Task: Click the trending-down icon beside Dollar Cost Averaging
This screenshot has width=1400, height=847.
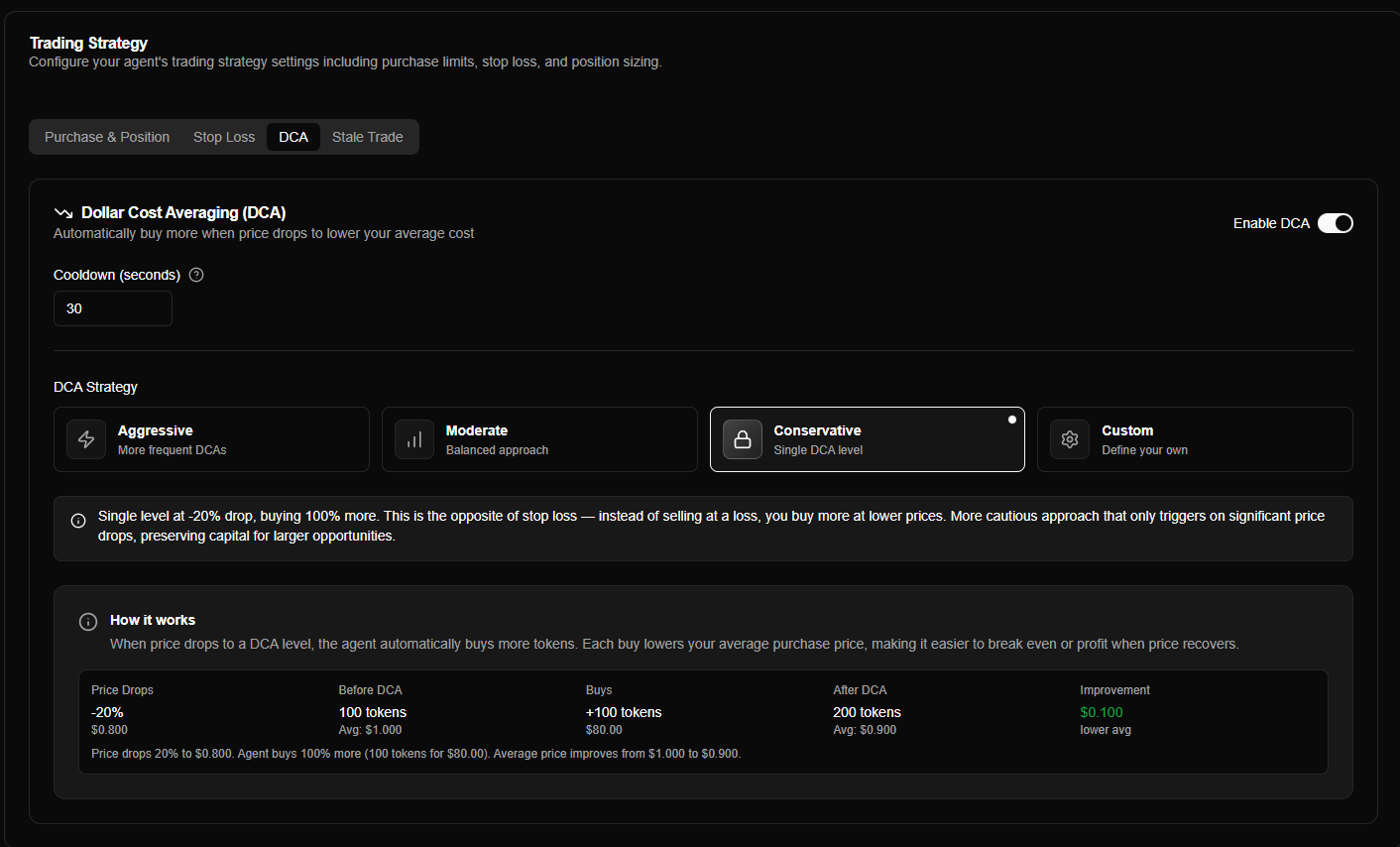Action: tap(63, 213)
